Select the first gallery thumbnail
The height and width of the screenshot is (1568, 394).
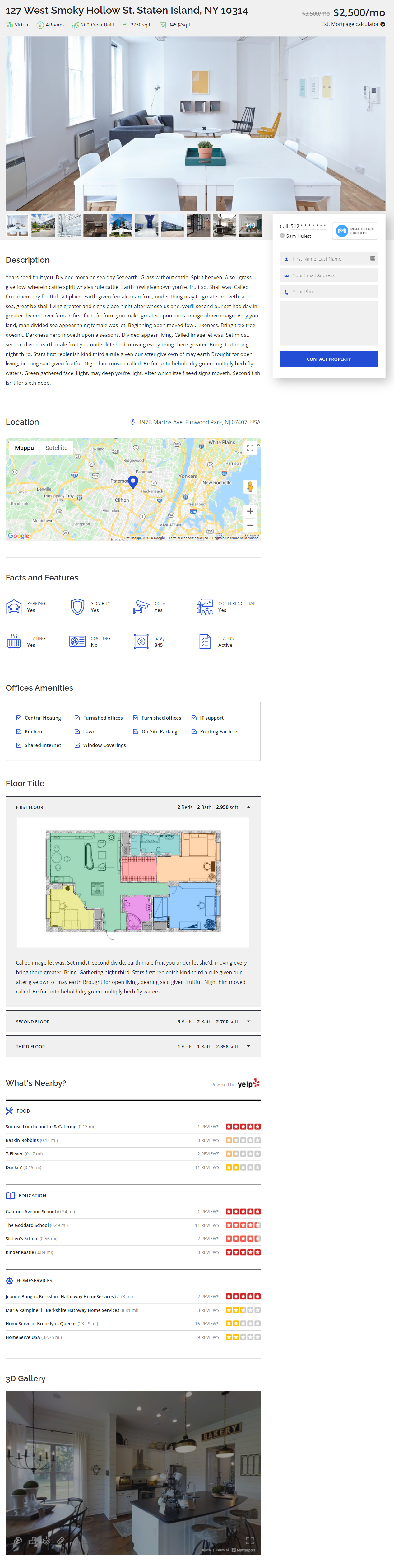(x=17, y=225)
